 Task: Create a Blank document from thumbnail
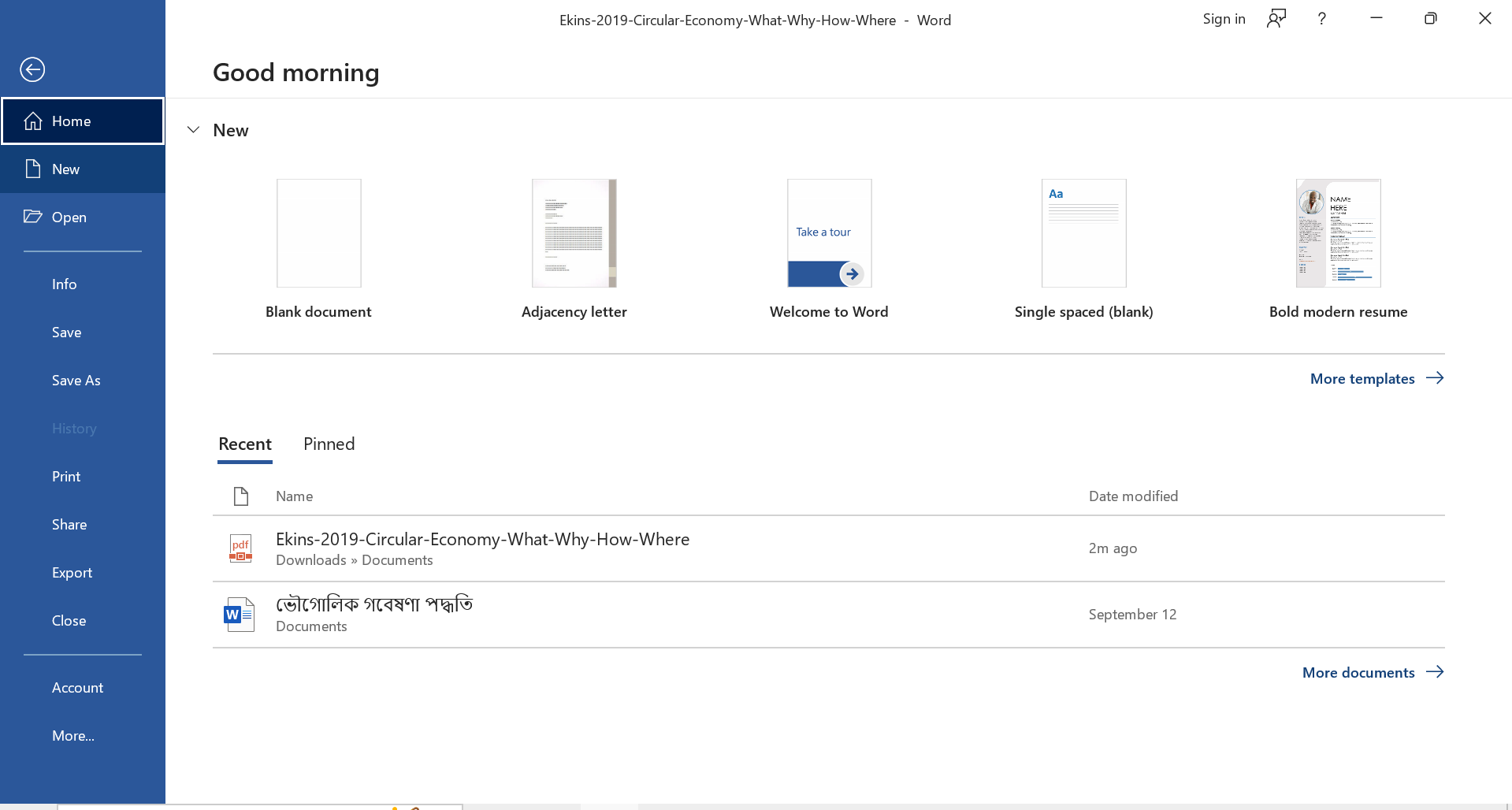pos(318,233)
